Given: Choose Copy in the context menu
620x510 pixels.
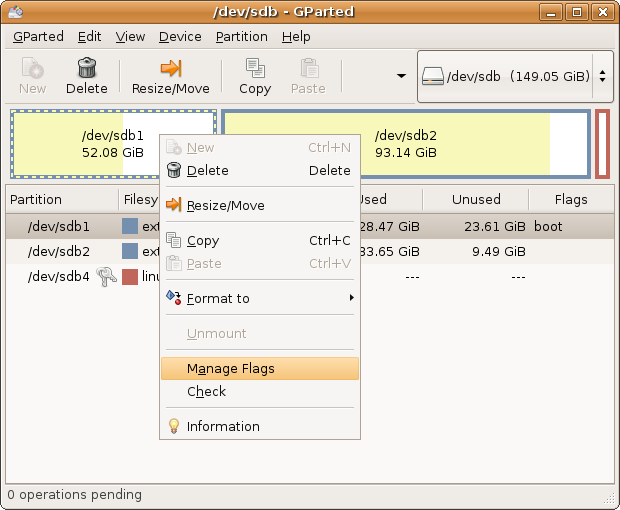Looking at the screenshot, I should 260,240.
